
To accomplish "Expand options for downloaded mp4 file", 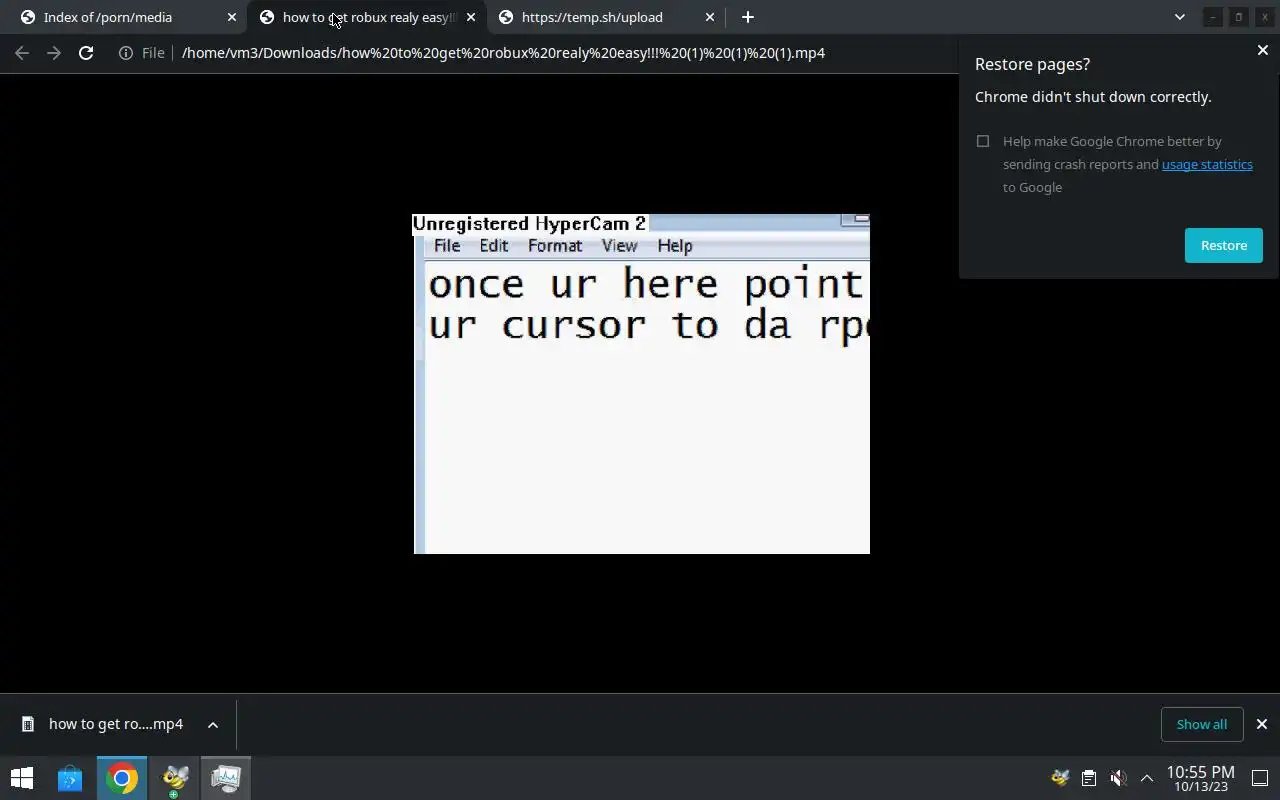I will 213,725.
